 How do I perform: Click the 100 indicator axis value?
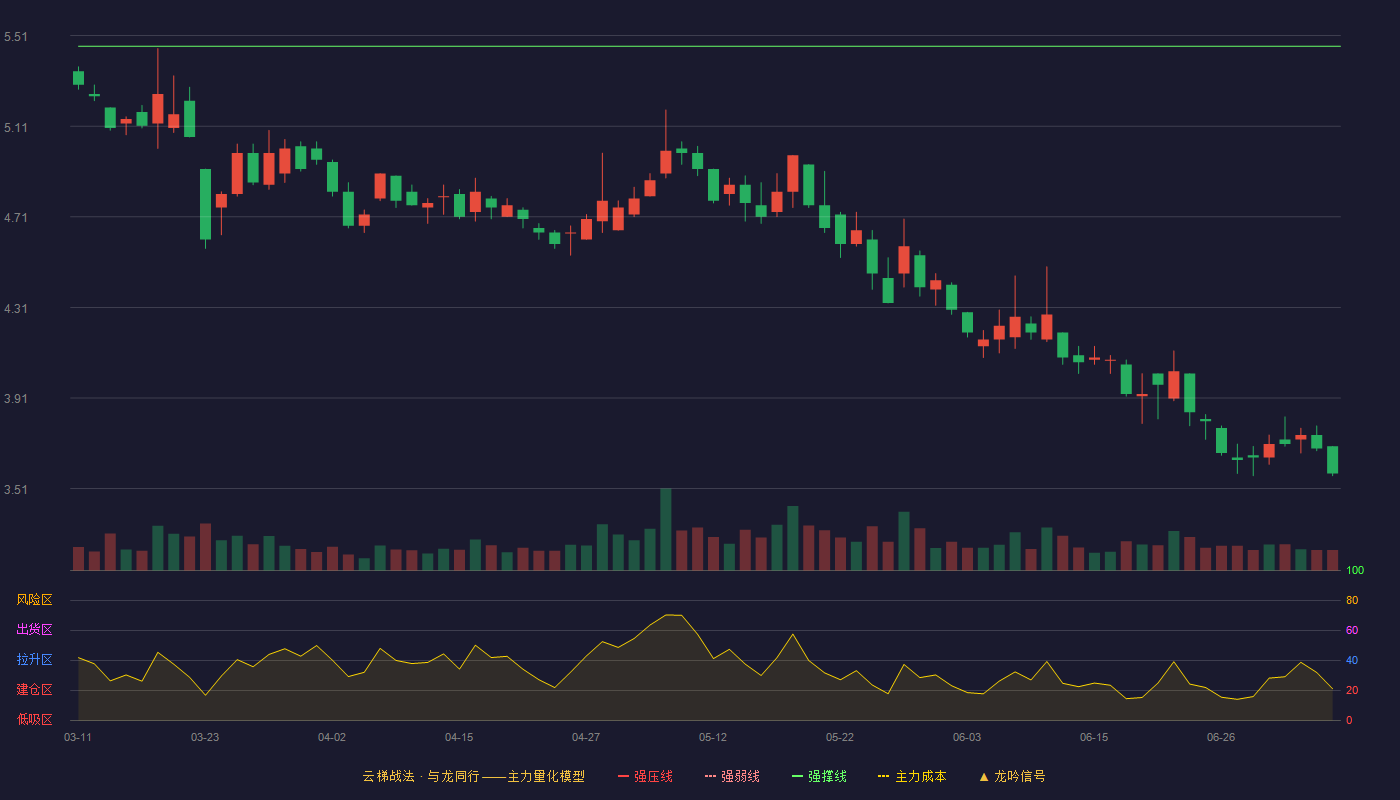click(x=1355, y=571)
